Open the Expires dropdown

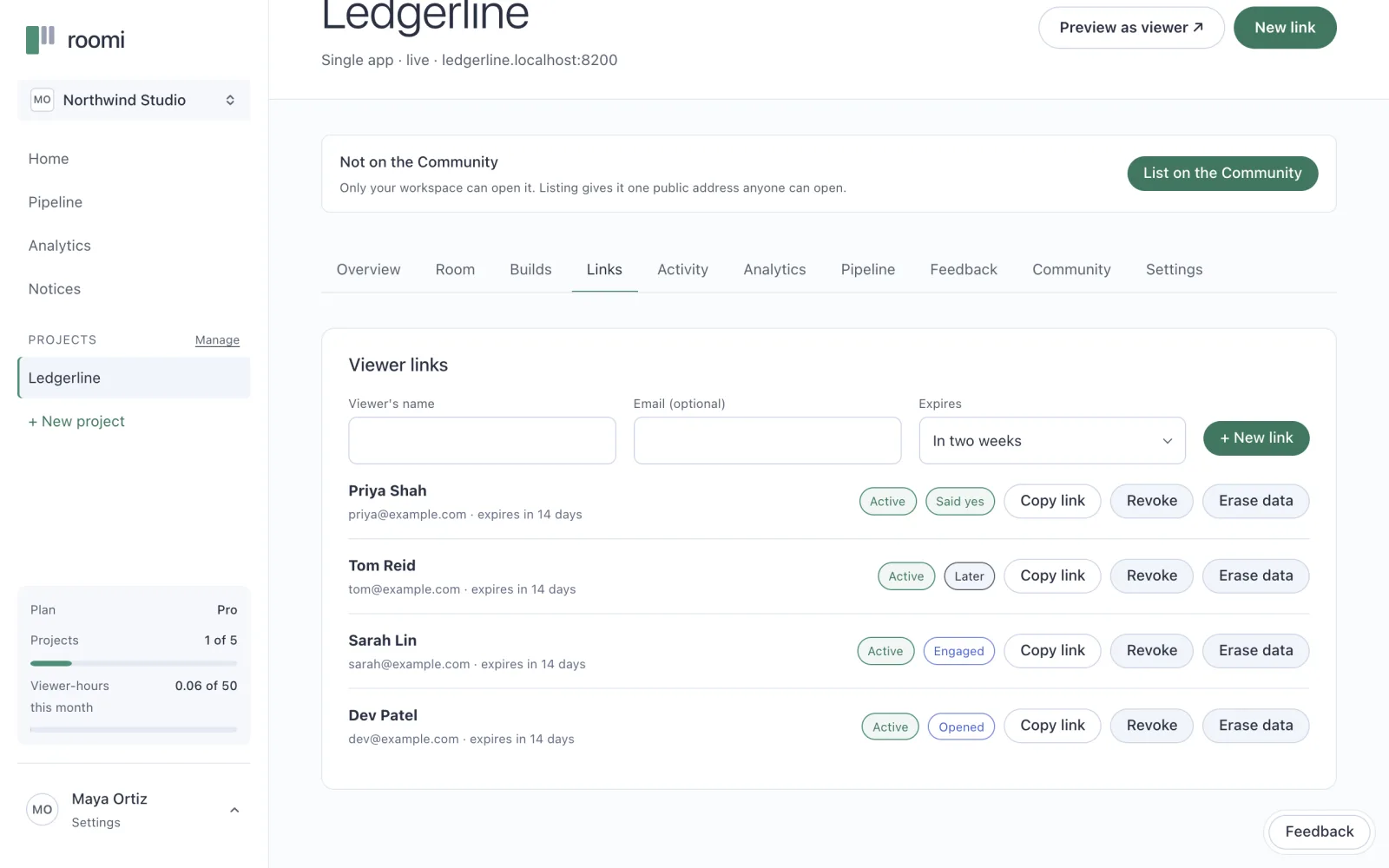(x=1052, y=440)
